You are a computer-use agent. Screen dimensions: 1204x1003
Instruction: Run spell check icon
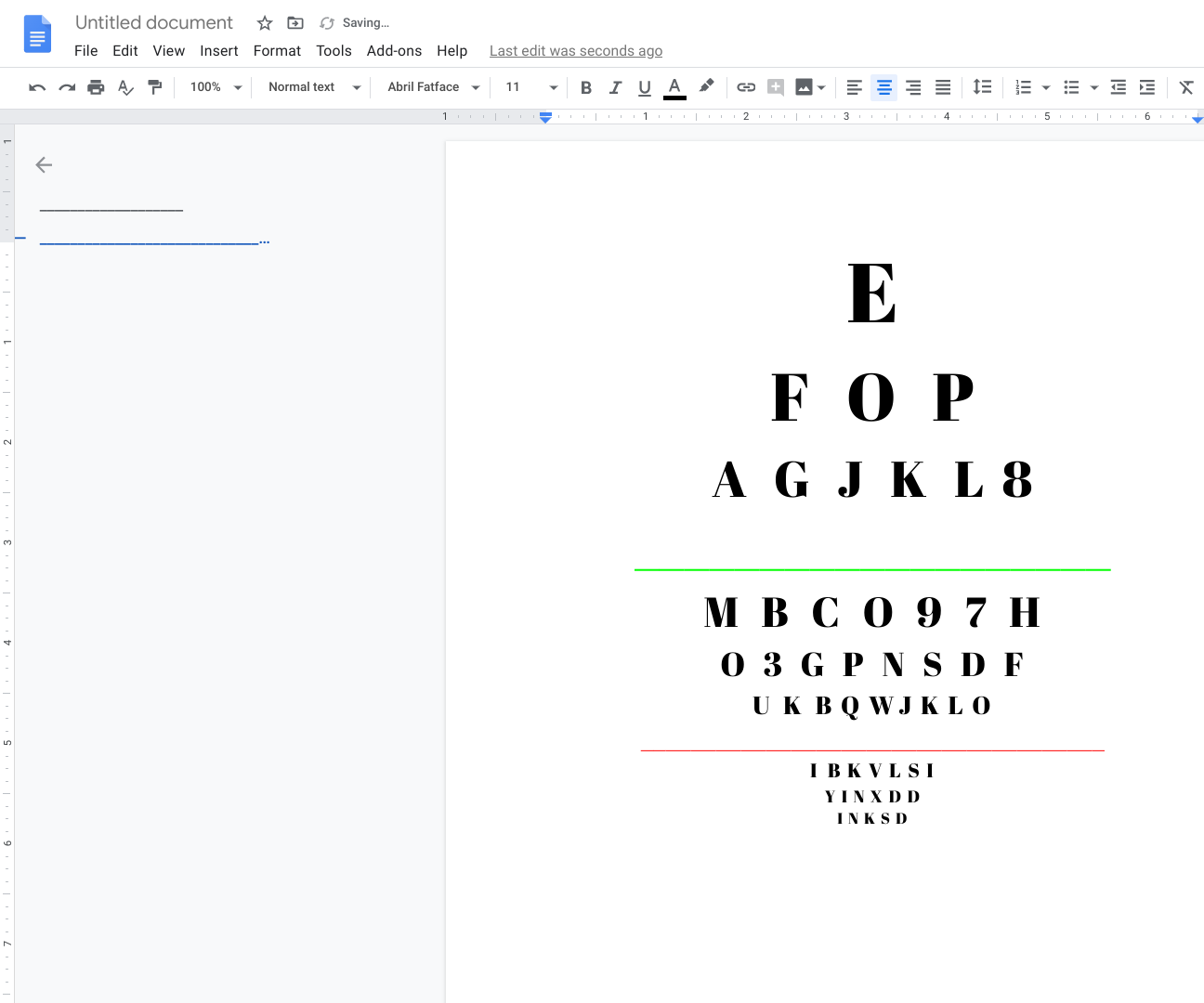(x=125, y=87)
